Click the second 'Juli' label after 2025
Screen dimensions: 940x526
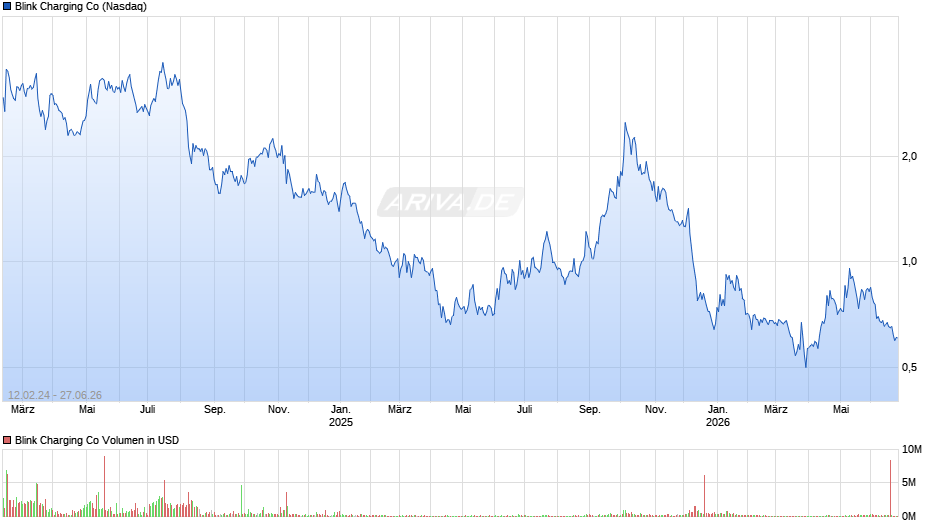(525, 410)
